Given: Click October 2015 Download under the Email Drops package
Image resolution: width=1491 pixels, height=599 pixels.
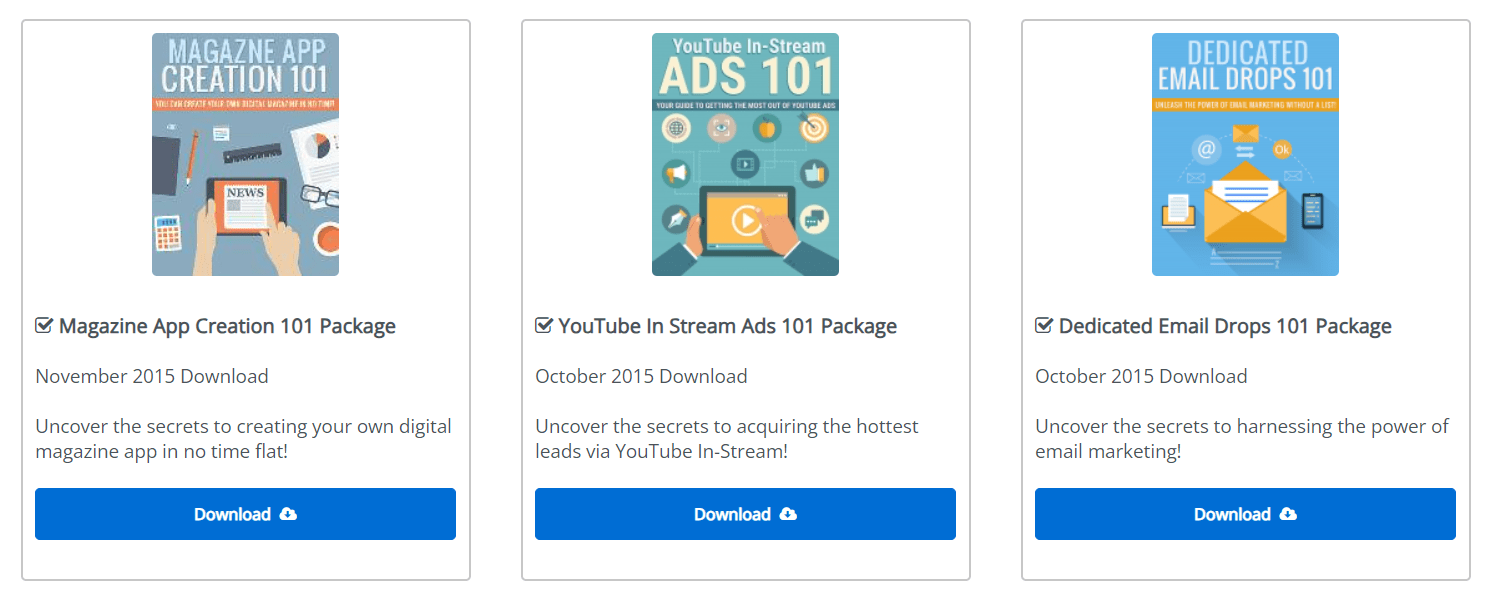Looking at the screenshot, I should [x=1141, y=376].
